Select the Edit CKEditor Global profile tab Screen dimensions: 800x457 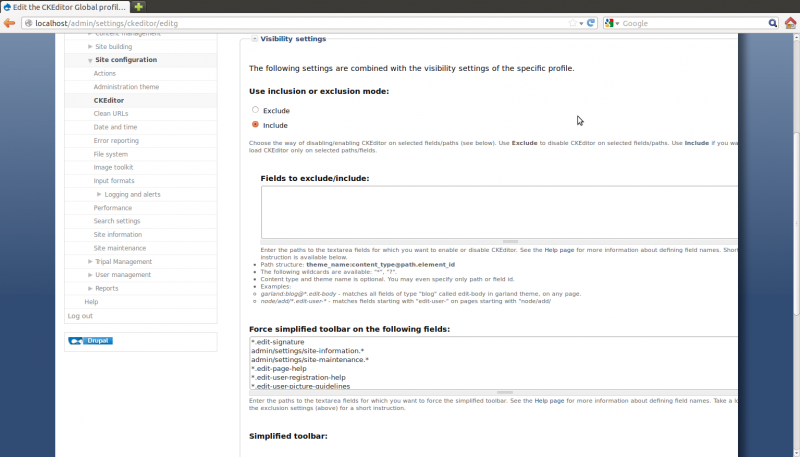(x=65, y=7)
